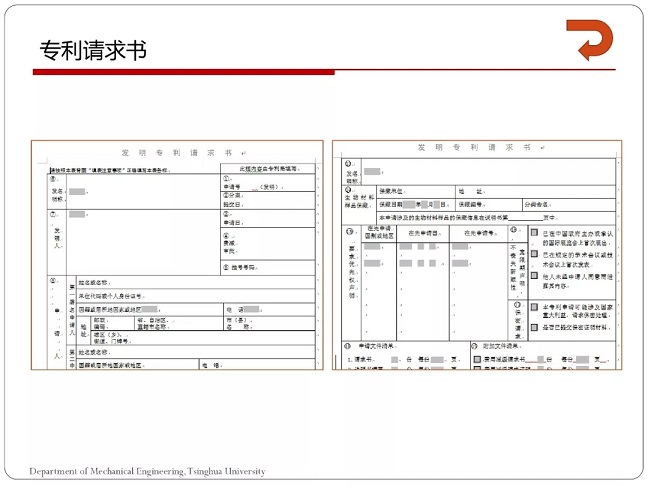Tick the academic conference first-publication checkbox

point(534,254)
